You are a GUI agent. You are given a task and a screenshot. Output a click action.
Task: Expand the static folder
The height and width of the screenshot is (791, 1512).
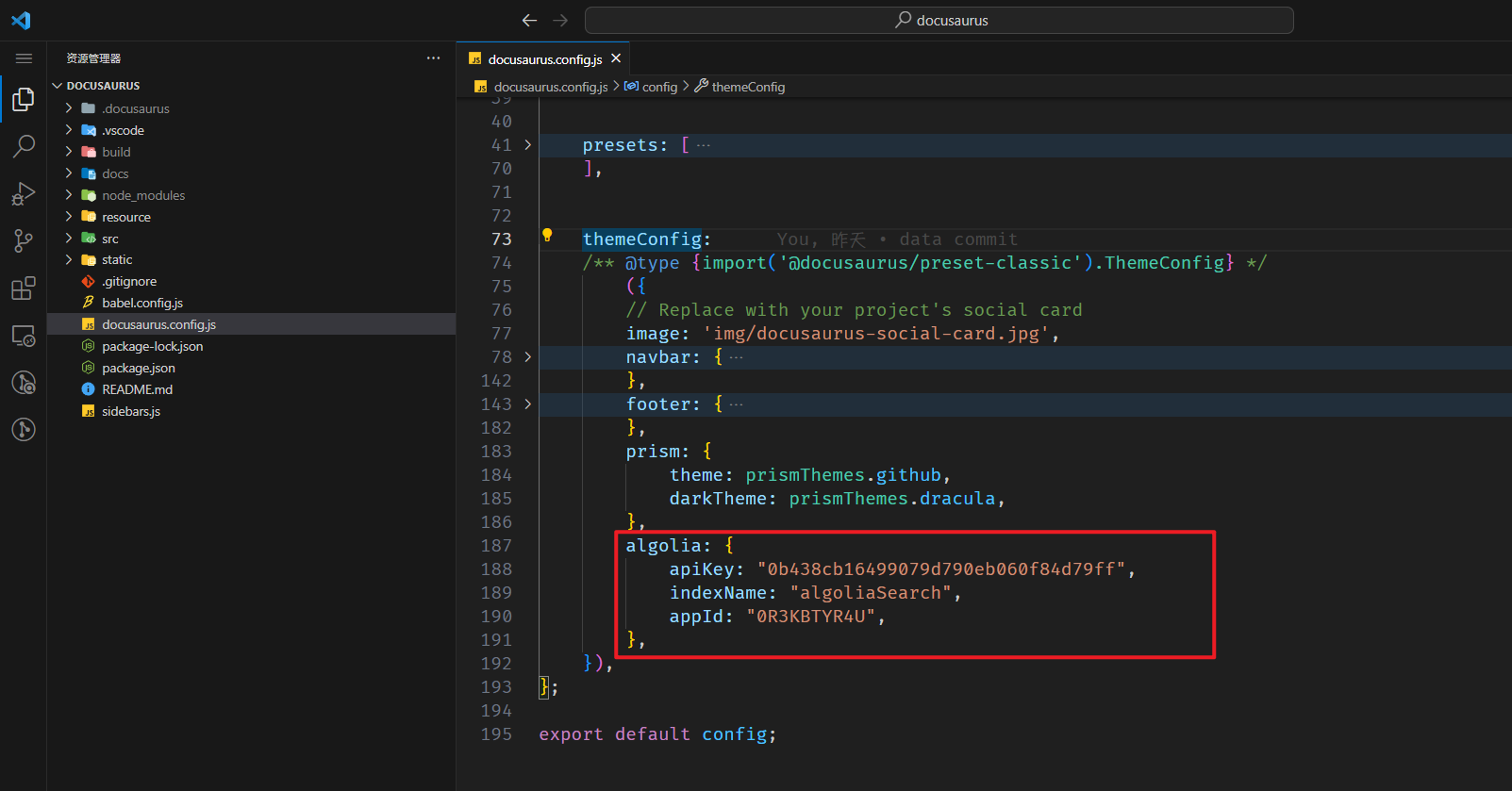[x=69, y=259]
